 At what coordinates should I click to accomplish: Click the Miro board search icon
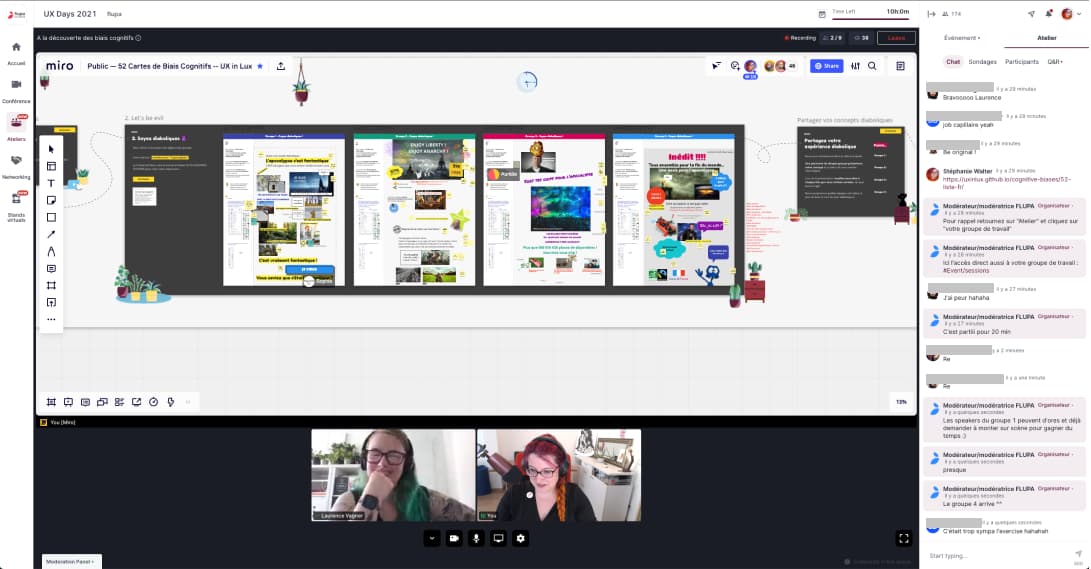coord(872,66)
